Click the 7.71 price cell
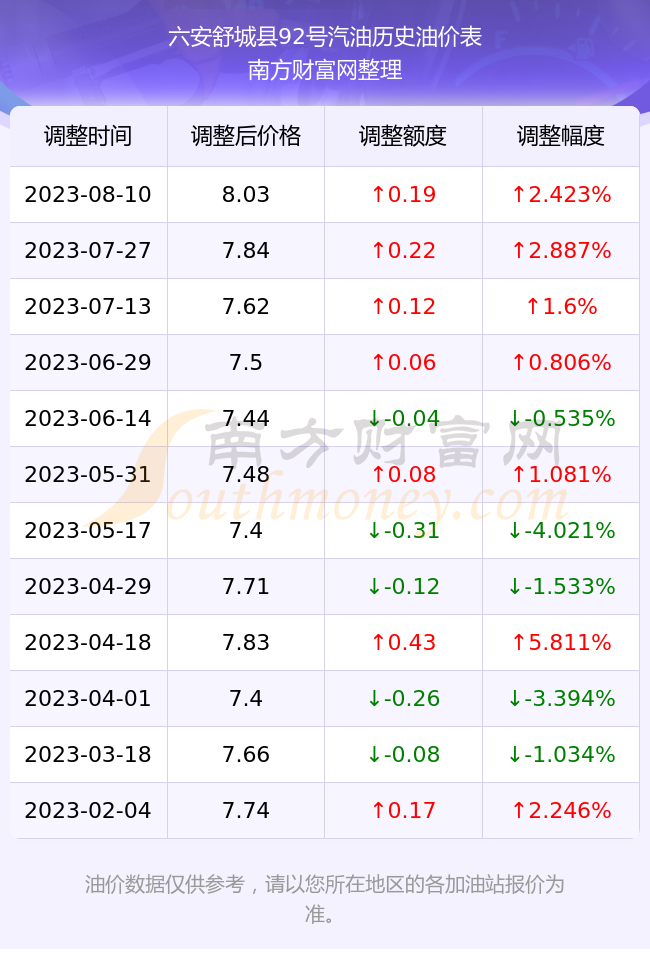 coord(246,586)
